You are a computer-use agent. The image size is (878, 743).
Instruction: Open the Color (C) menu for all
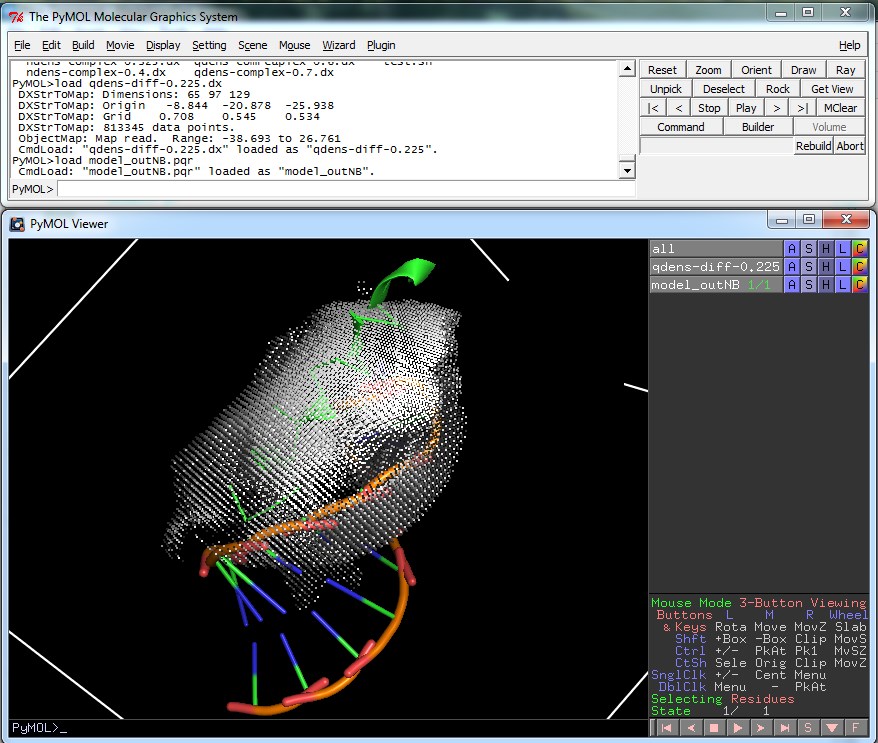(x=860, y=249)
